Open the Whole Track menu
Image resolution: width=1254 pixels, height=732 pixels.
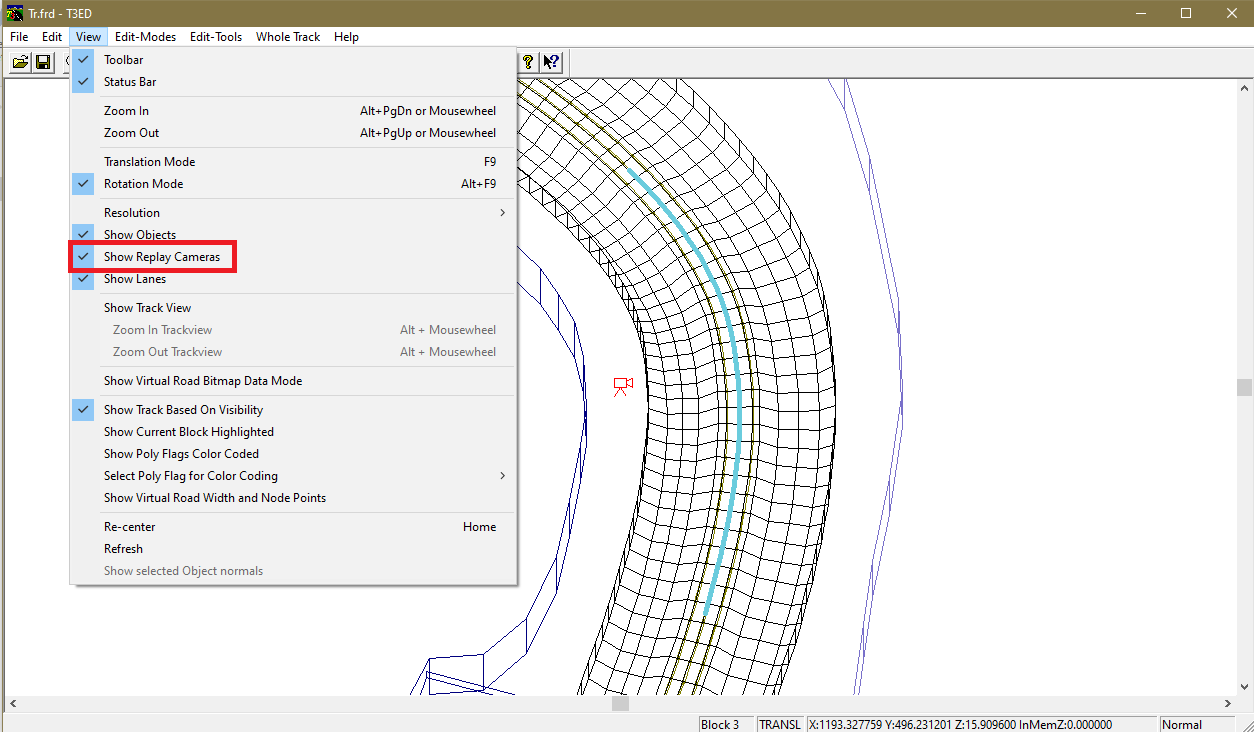[x=288, y=37]
